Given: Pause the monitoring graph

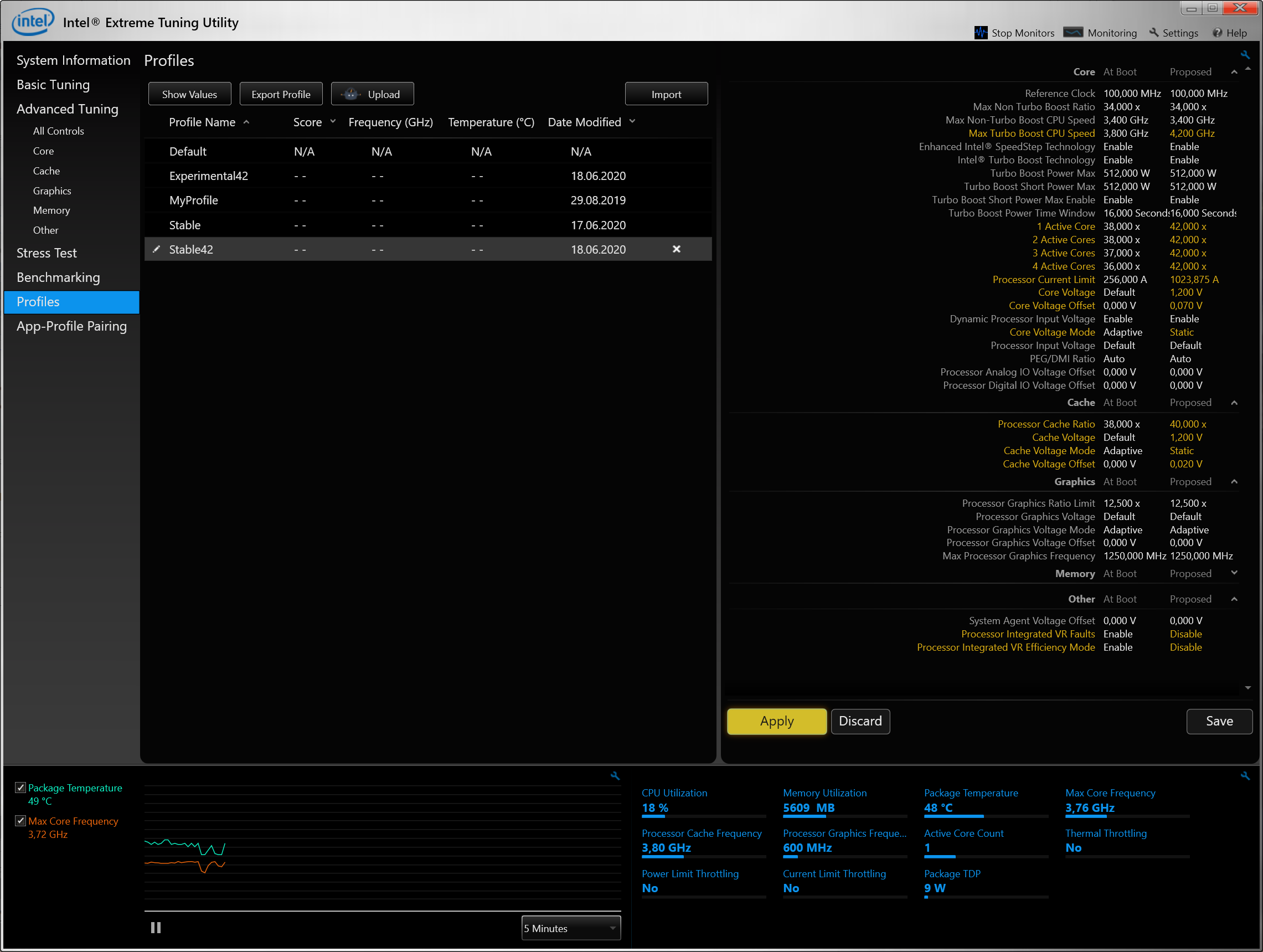Looking at the screenshot, I should [x=155, y=928].
